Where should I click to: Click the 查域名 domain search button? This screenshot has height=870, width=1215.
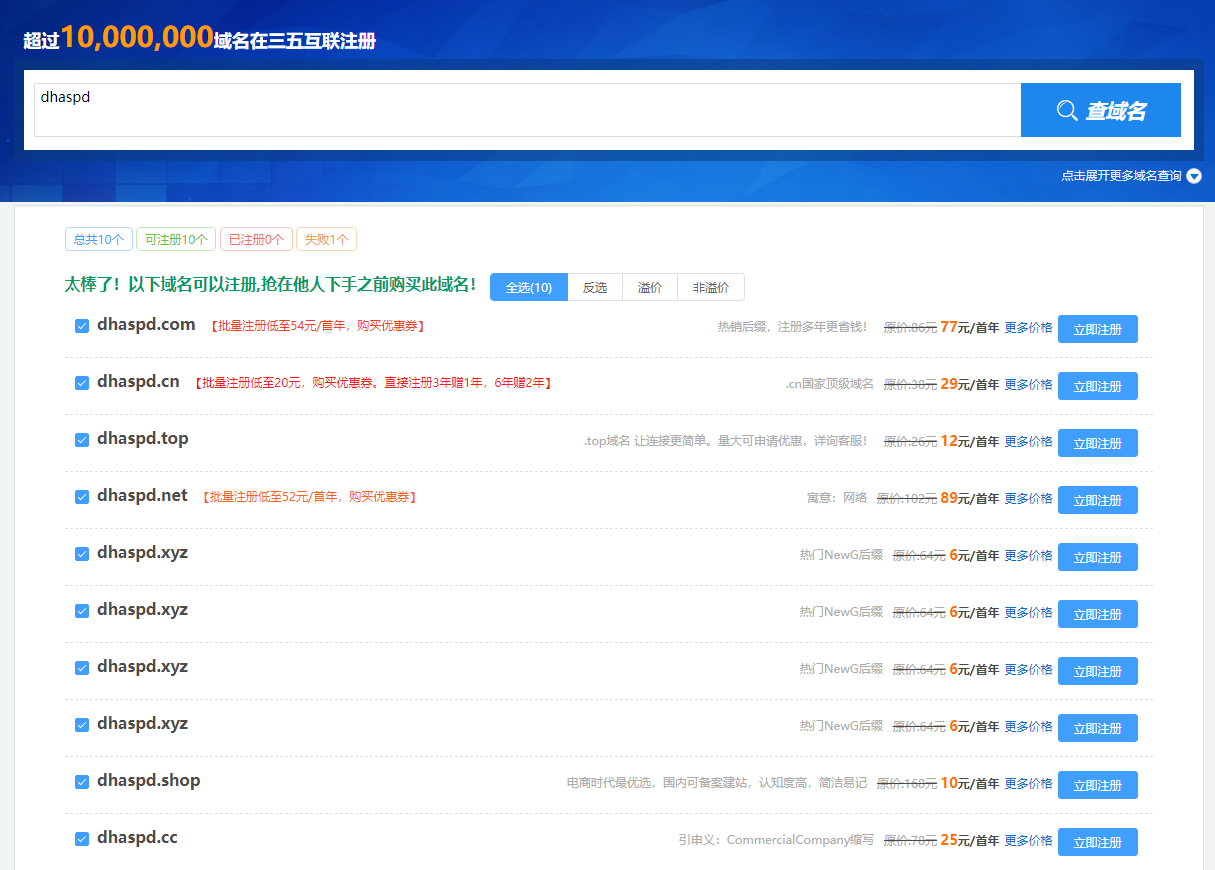pyautogui.click(x=1100, y=110)
